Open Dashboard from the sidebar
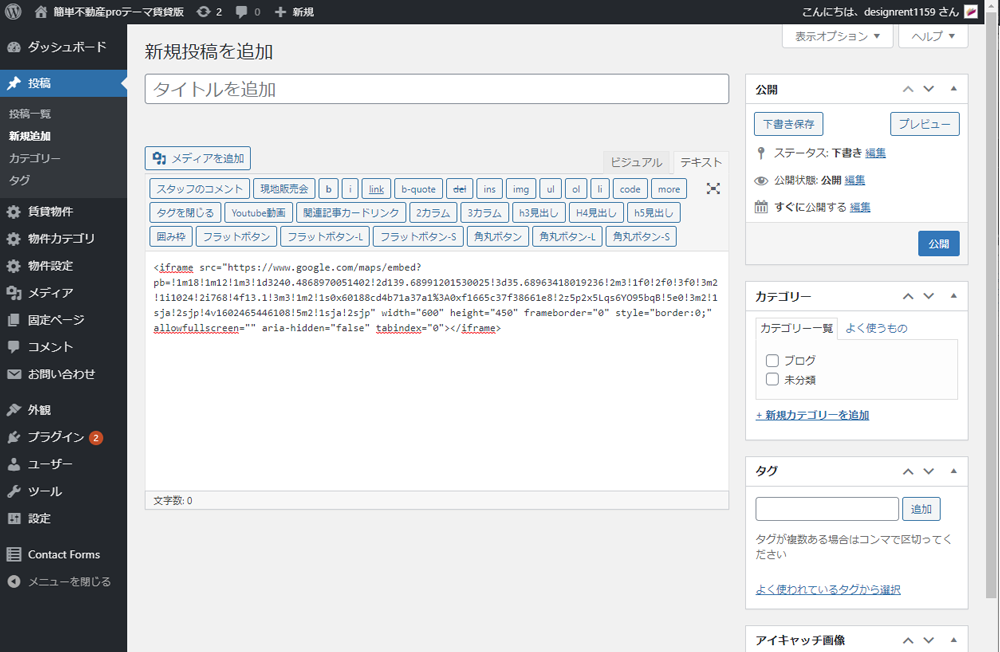1000x652 pixels. coord(66,47)
